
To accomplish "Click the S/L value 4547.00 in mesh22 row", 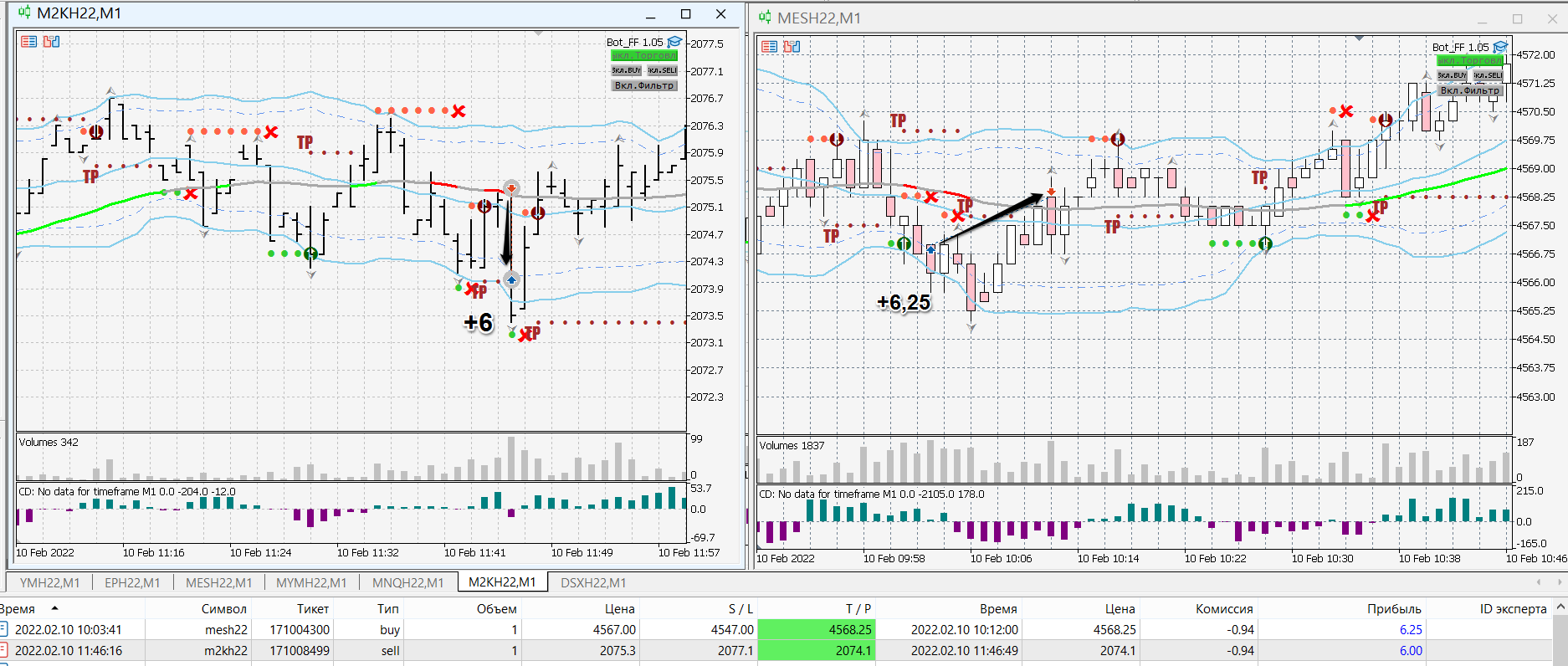I will coord(732,629).
